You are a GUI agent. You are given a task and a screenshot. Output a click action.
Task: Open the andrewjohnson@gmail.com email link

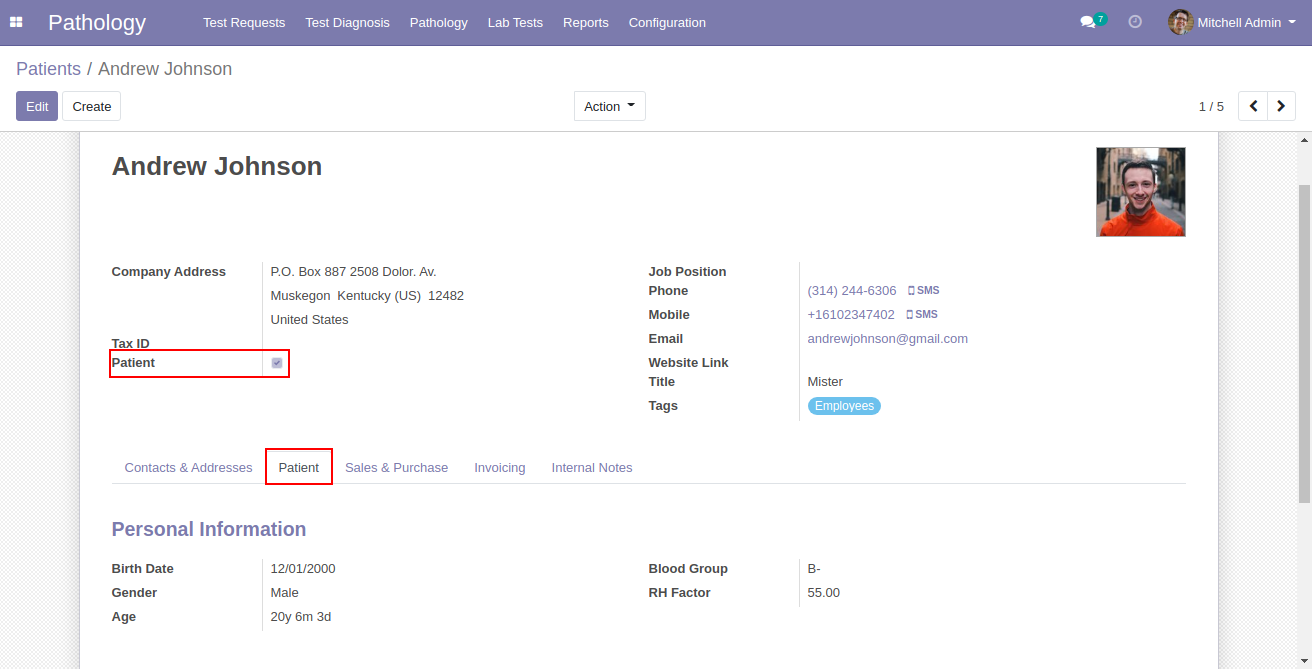click(x=887, y=339)
